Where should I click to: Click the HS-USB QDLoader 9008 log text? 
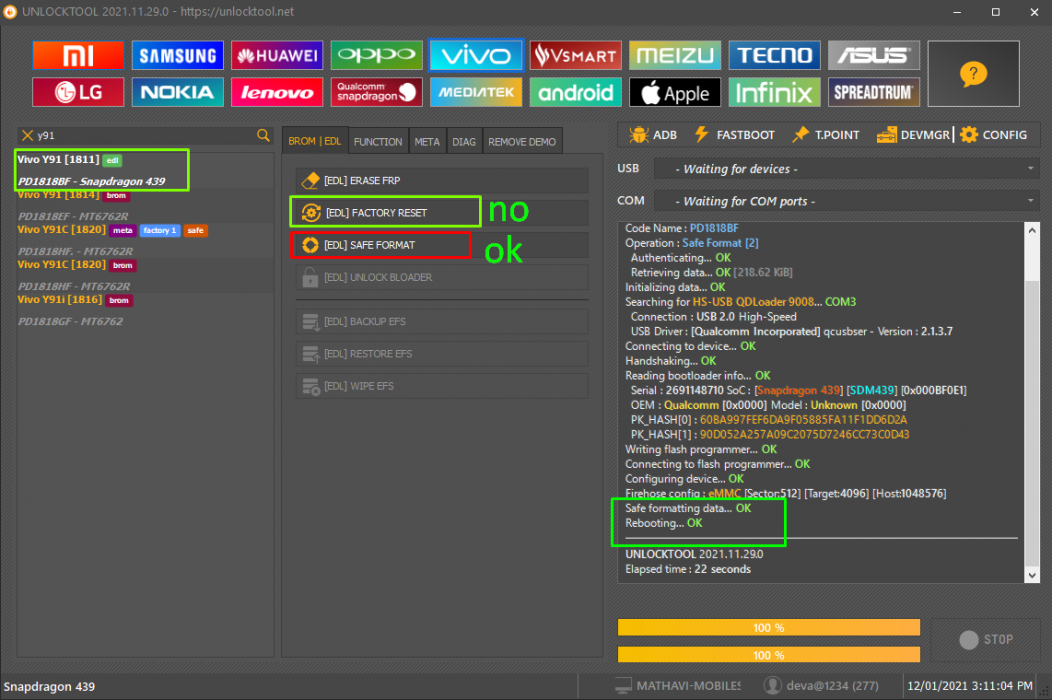pyautogui.click(x=753, y=302)
